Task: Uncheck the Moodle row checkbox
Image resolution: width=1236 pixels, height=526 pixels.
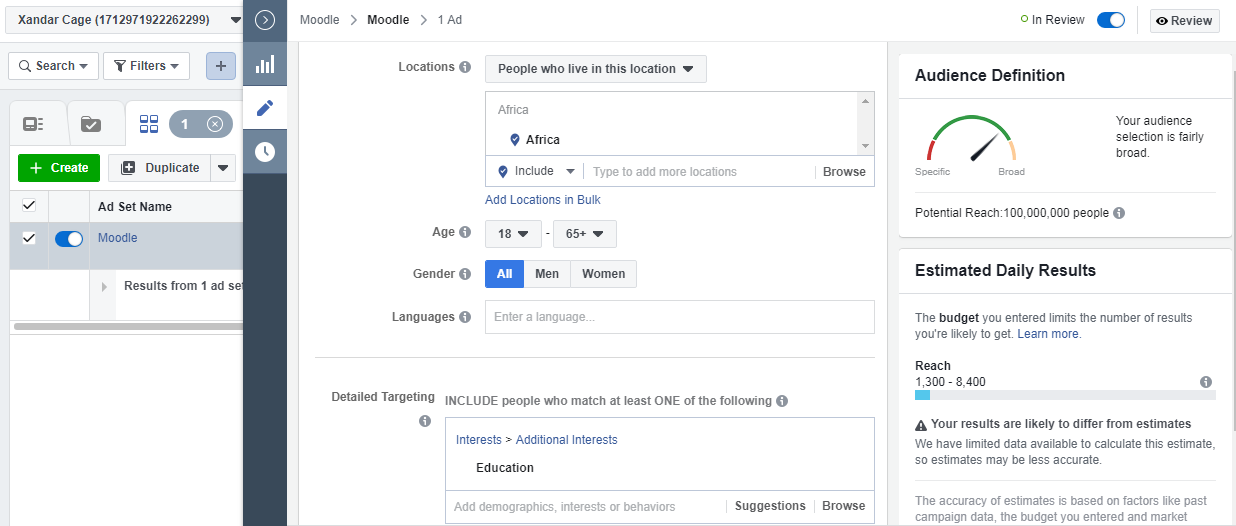Action: click(x=29, y=238)
